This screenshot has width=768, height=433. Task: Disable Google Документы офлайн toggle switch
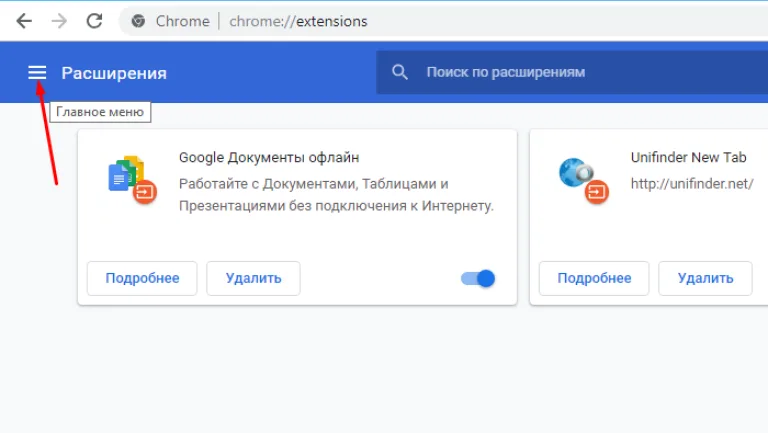(x=478, y=278)
